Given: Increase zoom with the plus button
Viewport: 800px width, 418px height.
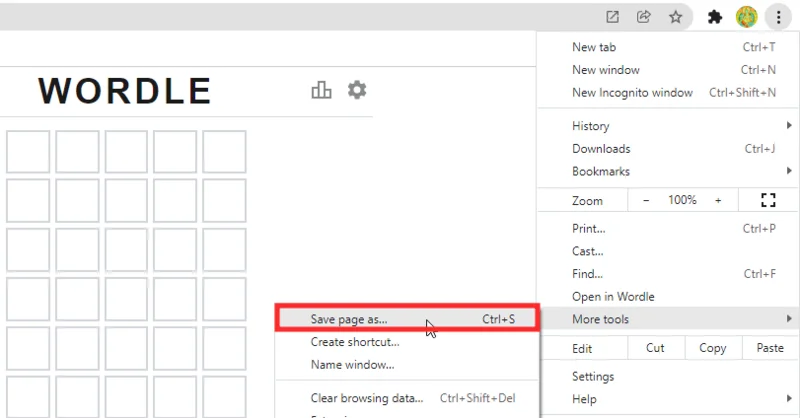Looking at the screenshot, I should (718, 200).
